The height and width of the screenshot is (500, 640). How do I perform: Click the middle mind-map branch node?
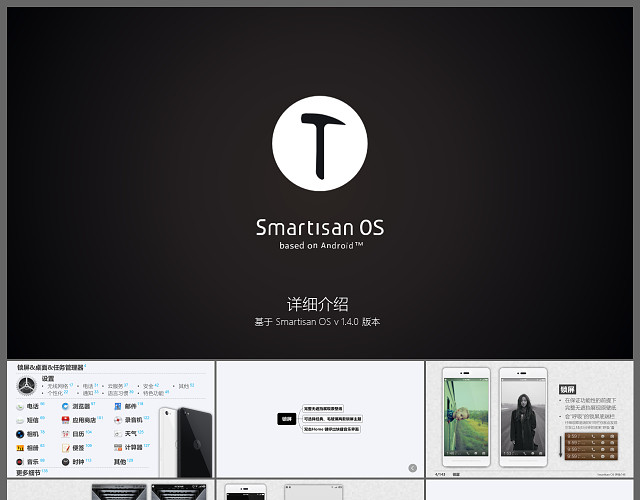click(x=332, y=419)
